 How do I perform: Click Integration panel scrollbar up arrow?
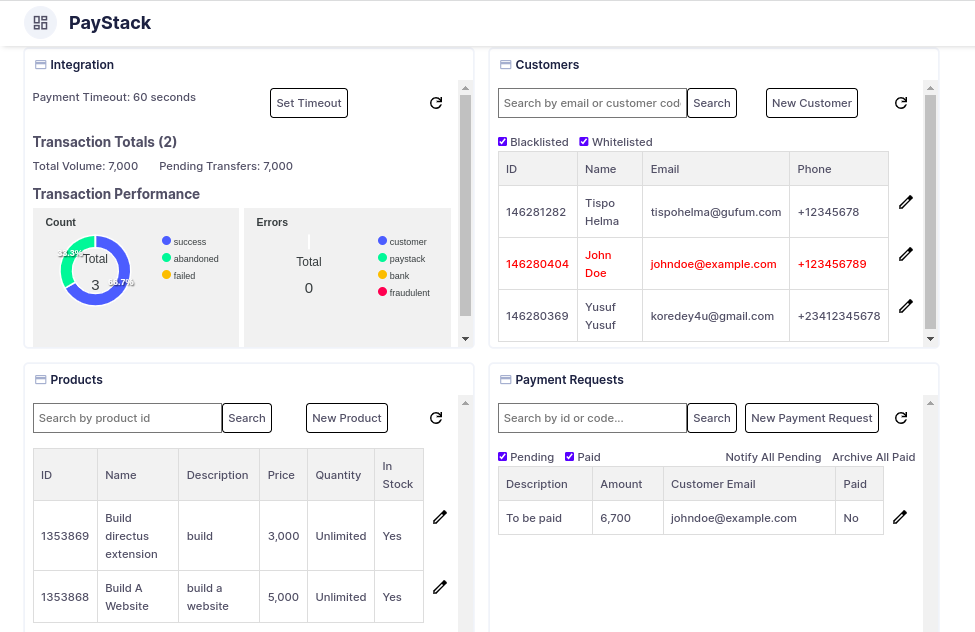tap(465, 88)
